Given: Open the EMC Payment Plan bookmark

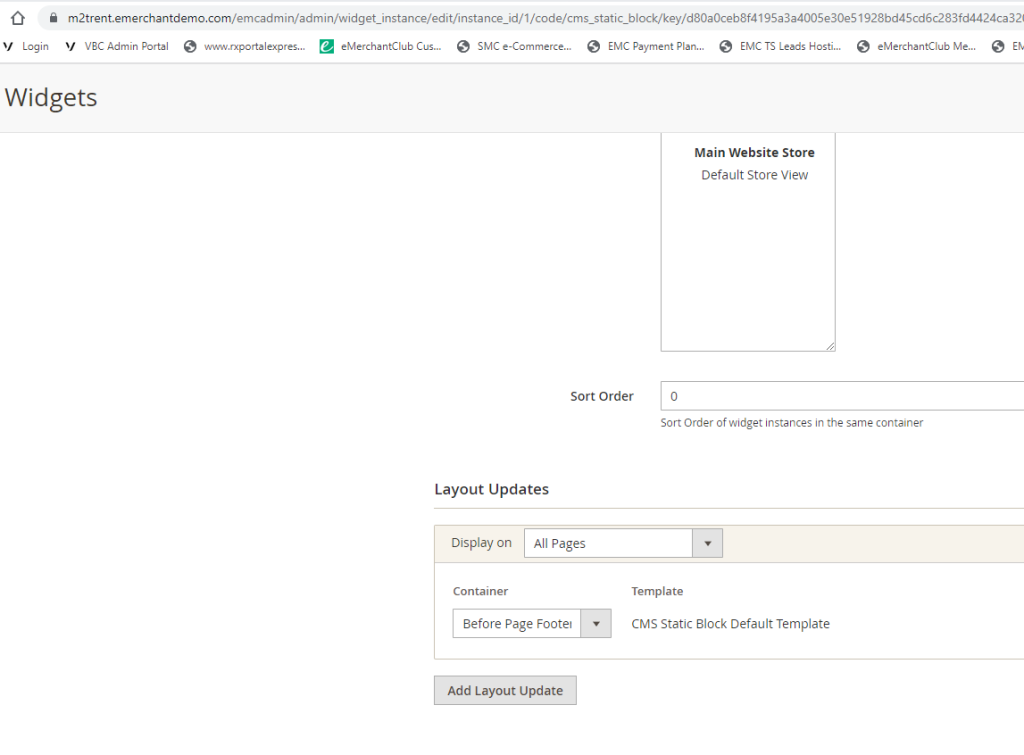Looking at the screenshot, I should pyautogui.click(x=646, y=46).
